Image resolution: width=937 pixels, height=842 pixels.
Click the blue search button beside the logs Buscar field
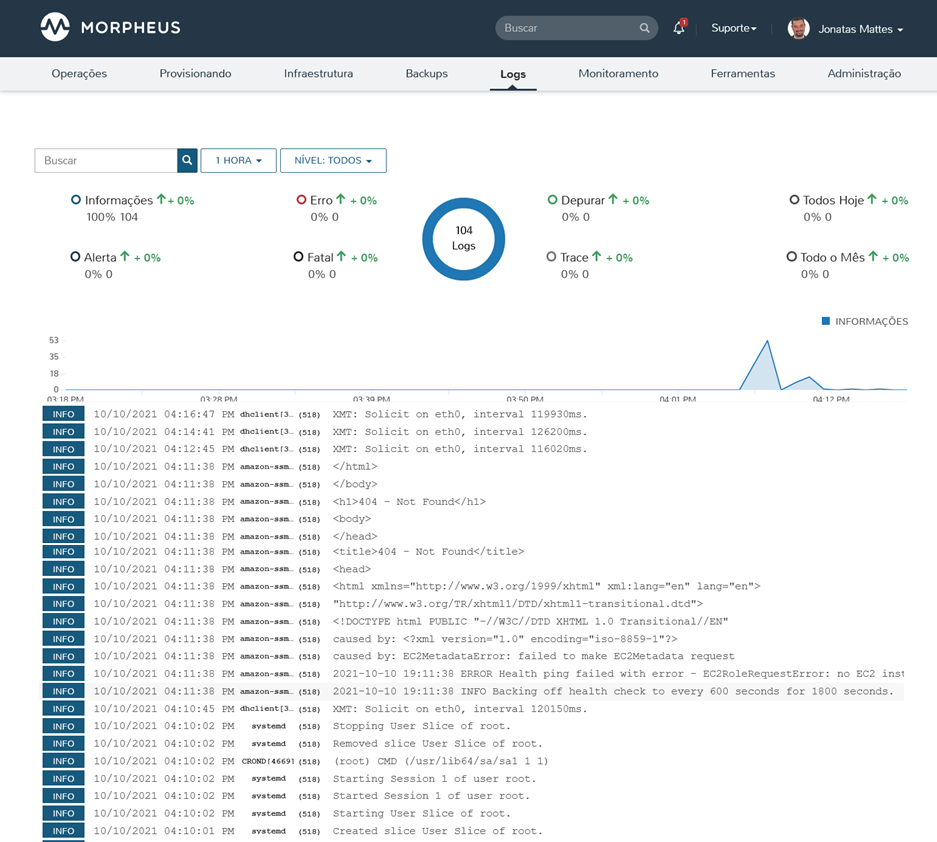tap(187, 160)
